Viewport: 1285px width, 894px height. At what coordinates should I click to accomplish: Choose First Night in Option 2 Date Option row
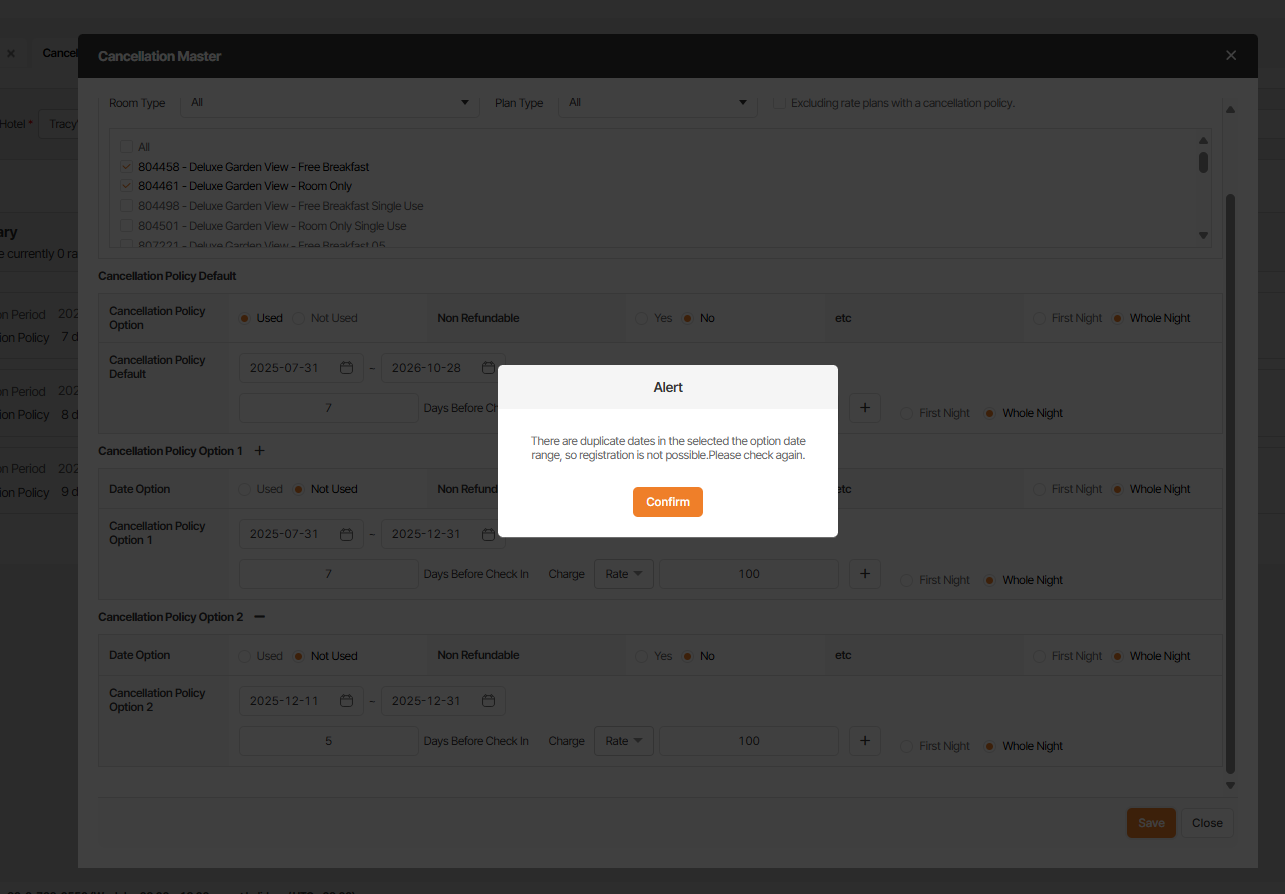tap(1040, 656)
